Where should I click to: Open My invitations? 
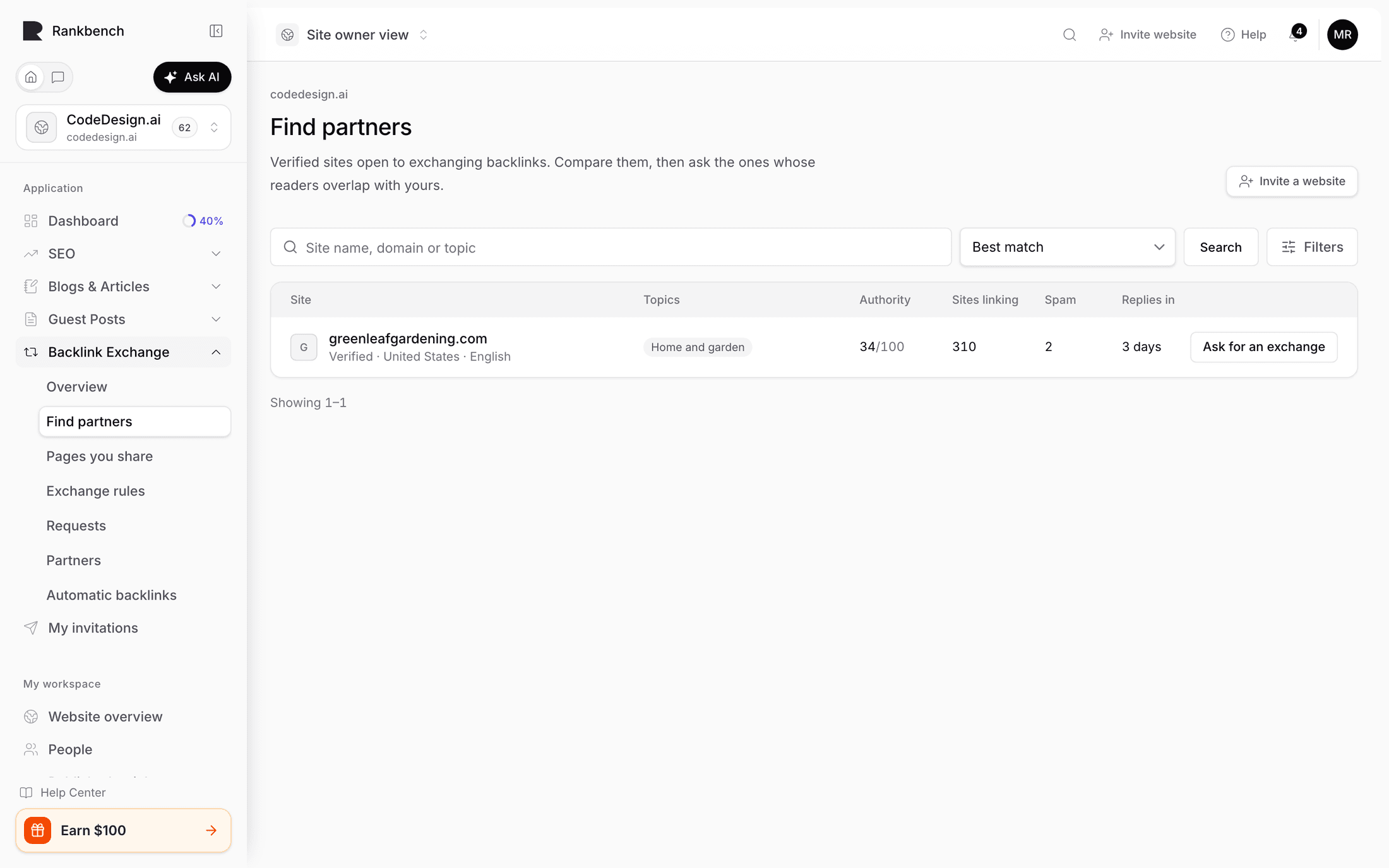(123, 628)
